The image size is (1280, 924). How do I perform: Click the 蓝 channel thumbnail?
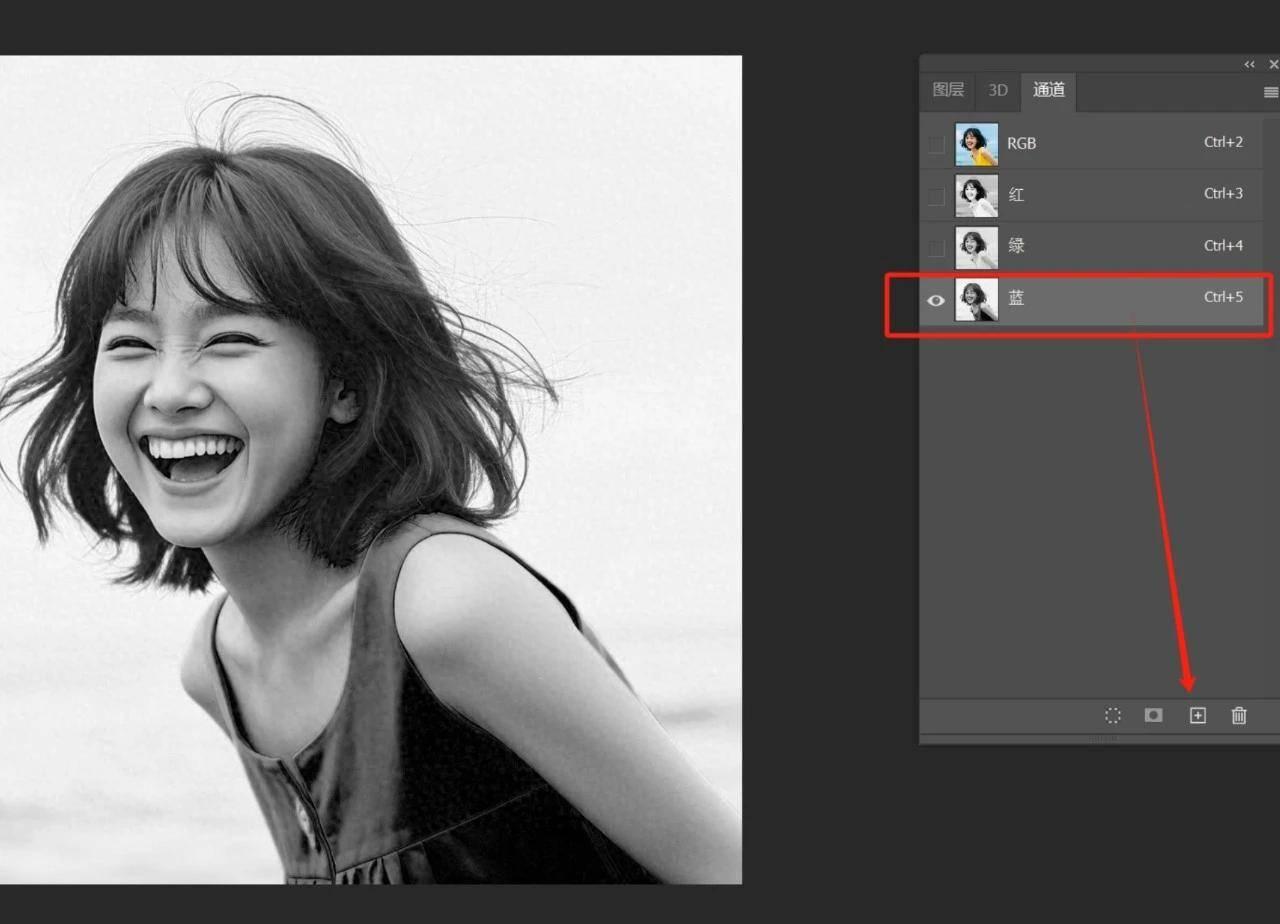[x=976, y=299]
